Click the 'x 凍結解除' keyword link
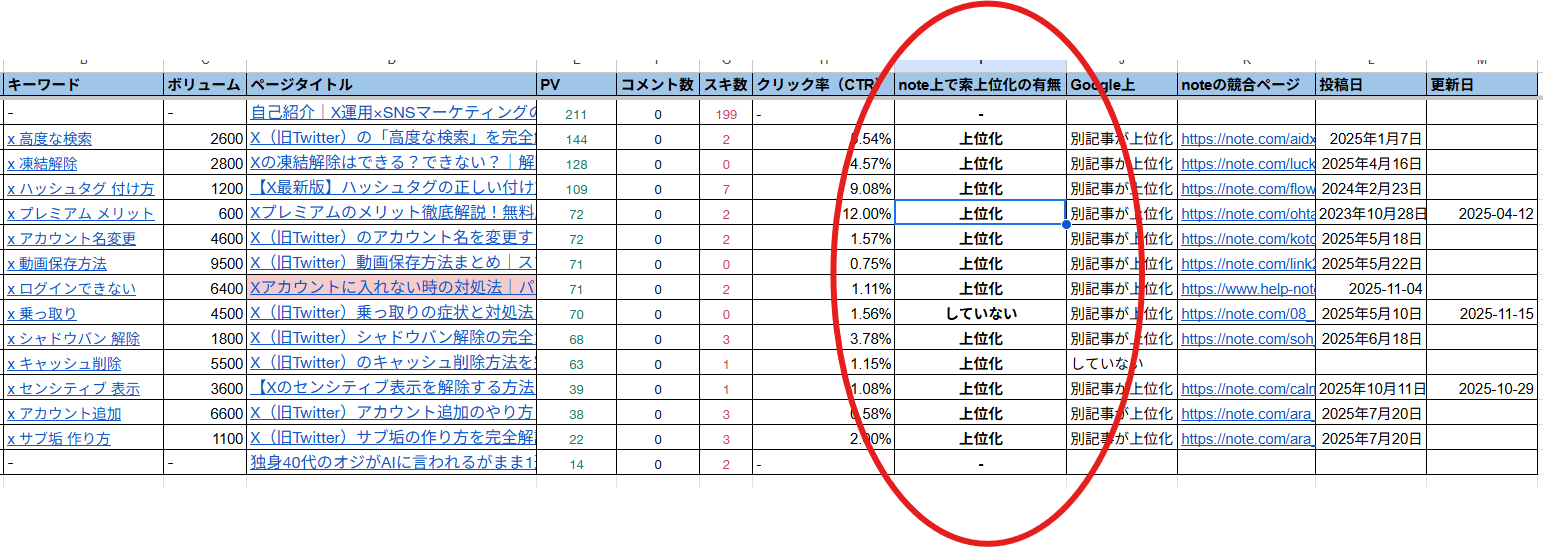This screenshot has width=1543, height=548. pos(42,164)
